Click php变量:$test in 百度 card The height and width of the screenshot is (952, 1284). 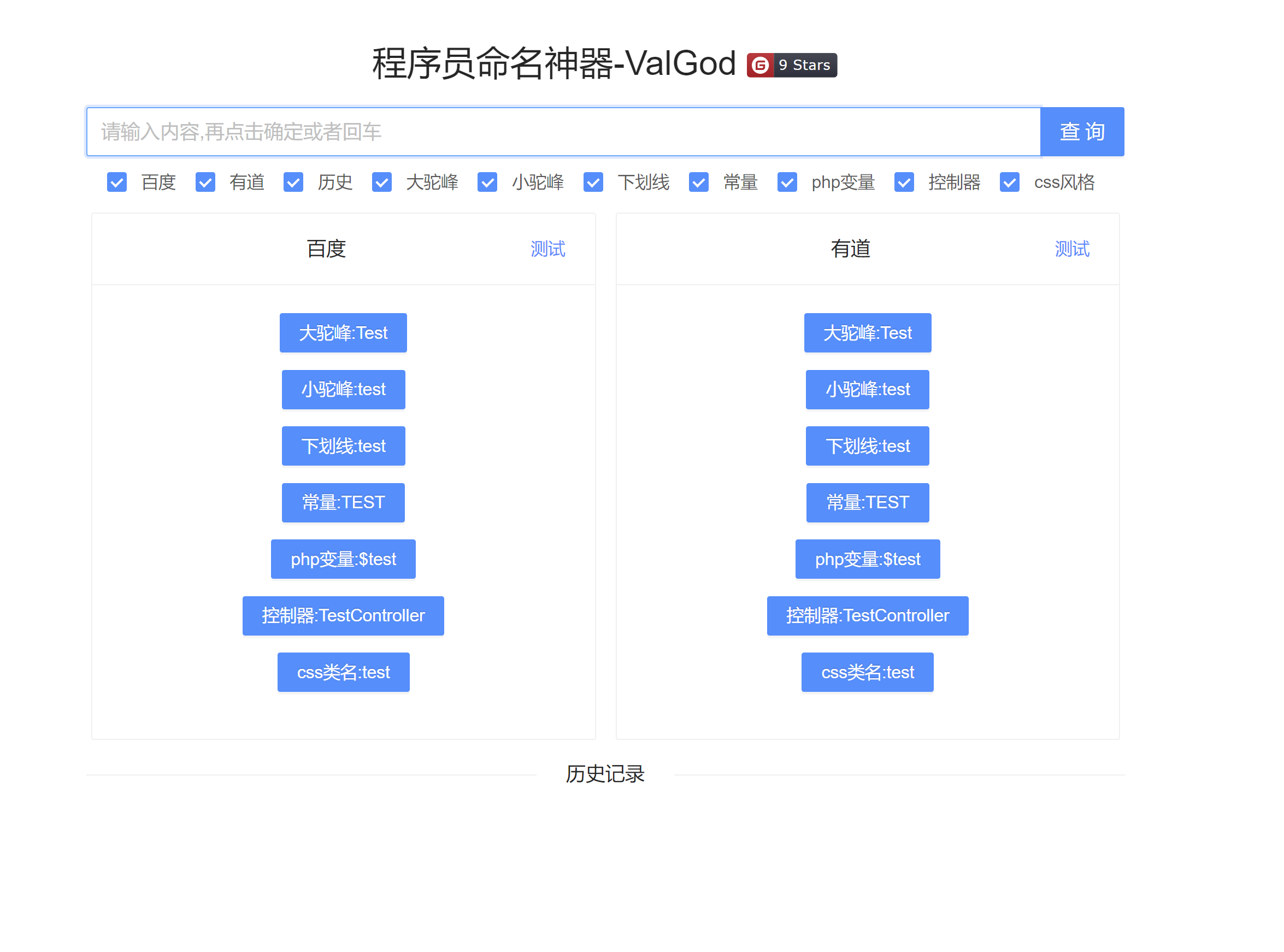pyautogui.click(x=343, y=559)
